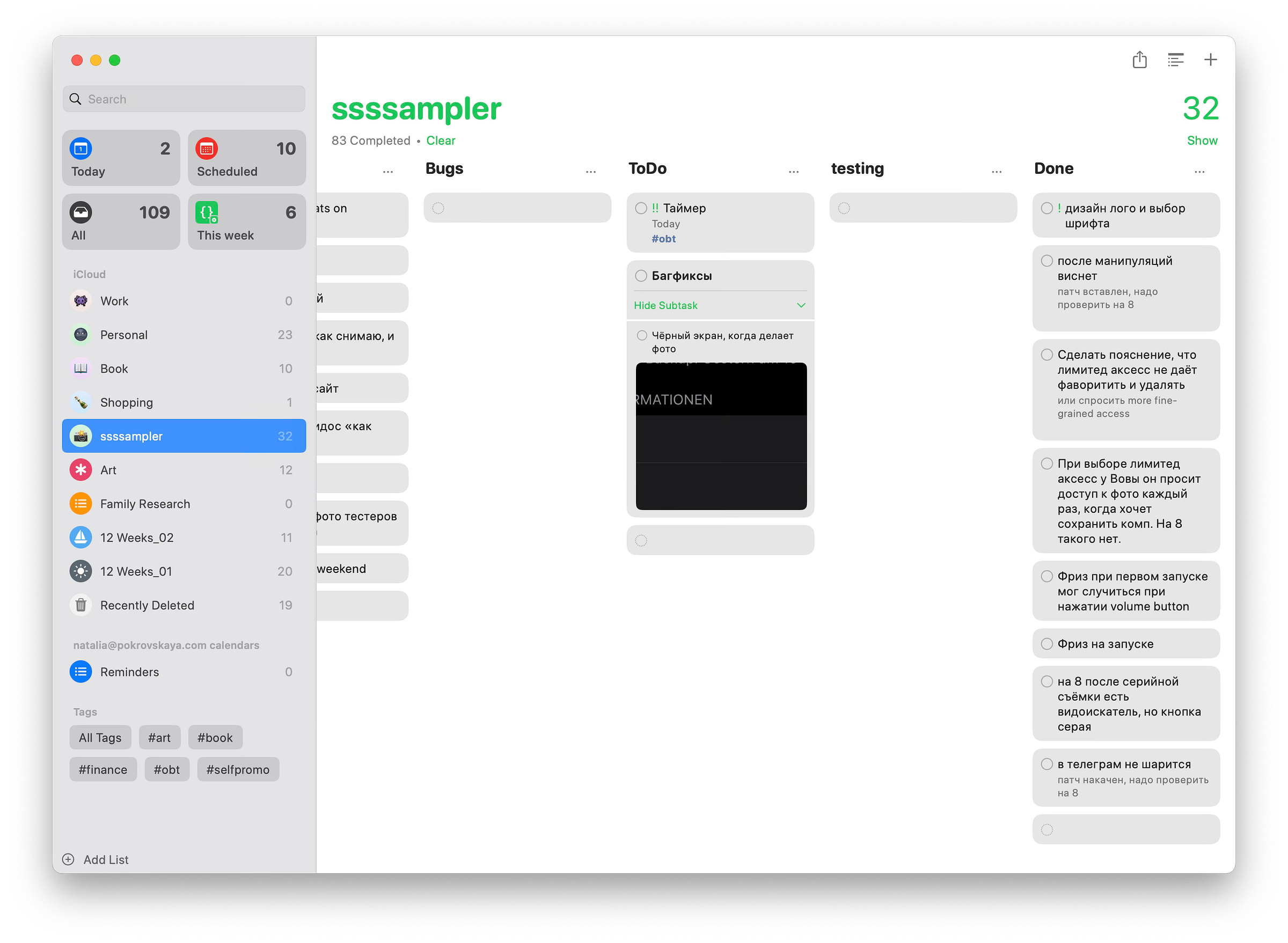Filter by the #obt tag
Viewport: 1288px width, 943px height.
coord(166,769)
